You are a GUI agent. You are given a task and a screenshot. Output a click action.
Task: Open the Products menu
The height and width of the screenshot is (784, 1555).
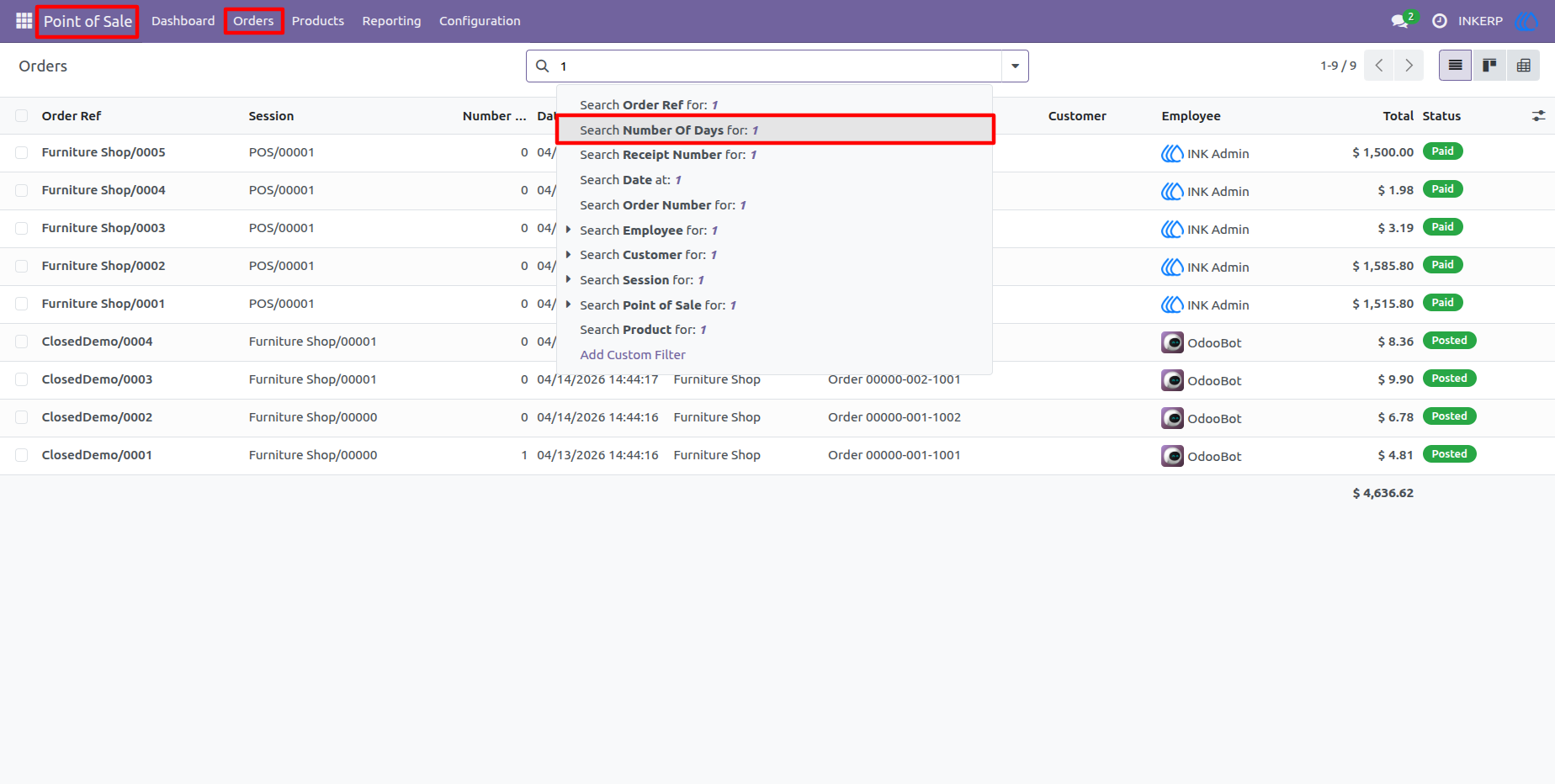click(x=318, y=21)
